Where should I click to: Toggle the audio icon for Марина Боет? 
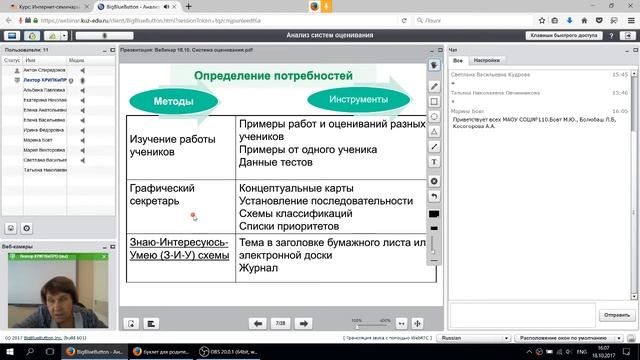coord(83,140)
